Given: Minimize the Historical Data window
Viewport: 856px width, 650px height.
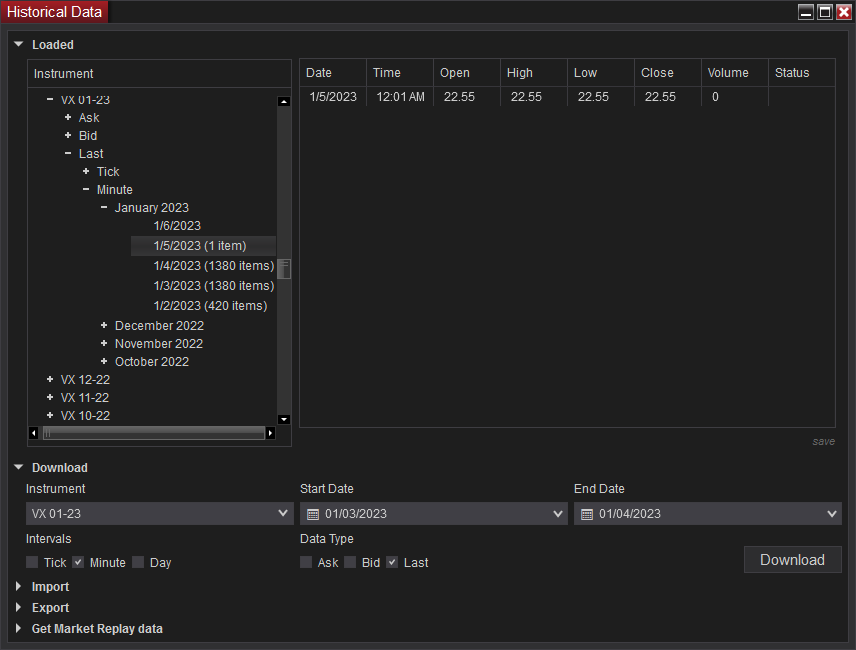Looking at the screenshot, I should tap(806, 12).
